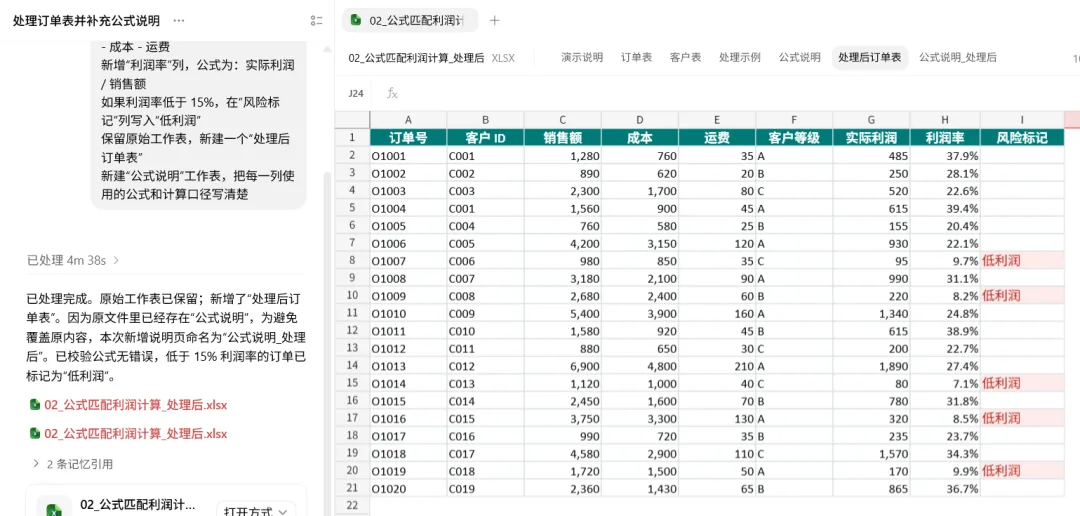The image size is (1080, 516).
Task: Select column A header
Action: pos(408,120)
